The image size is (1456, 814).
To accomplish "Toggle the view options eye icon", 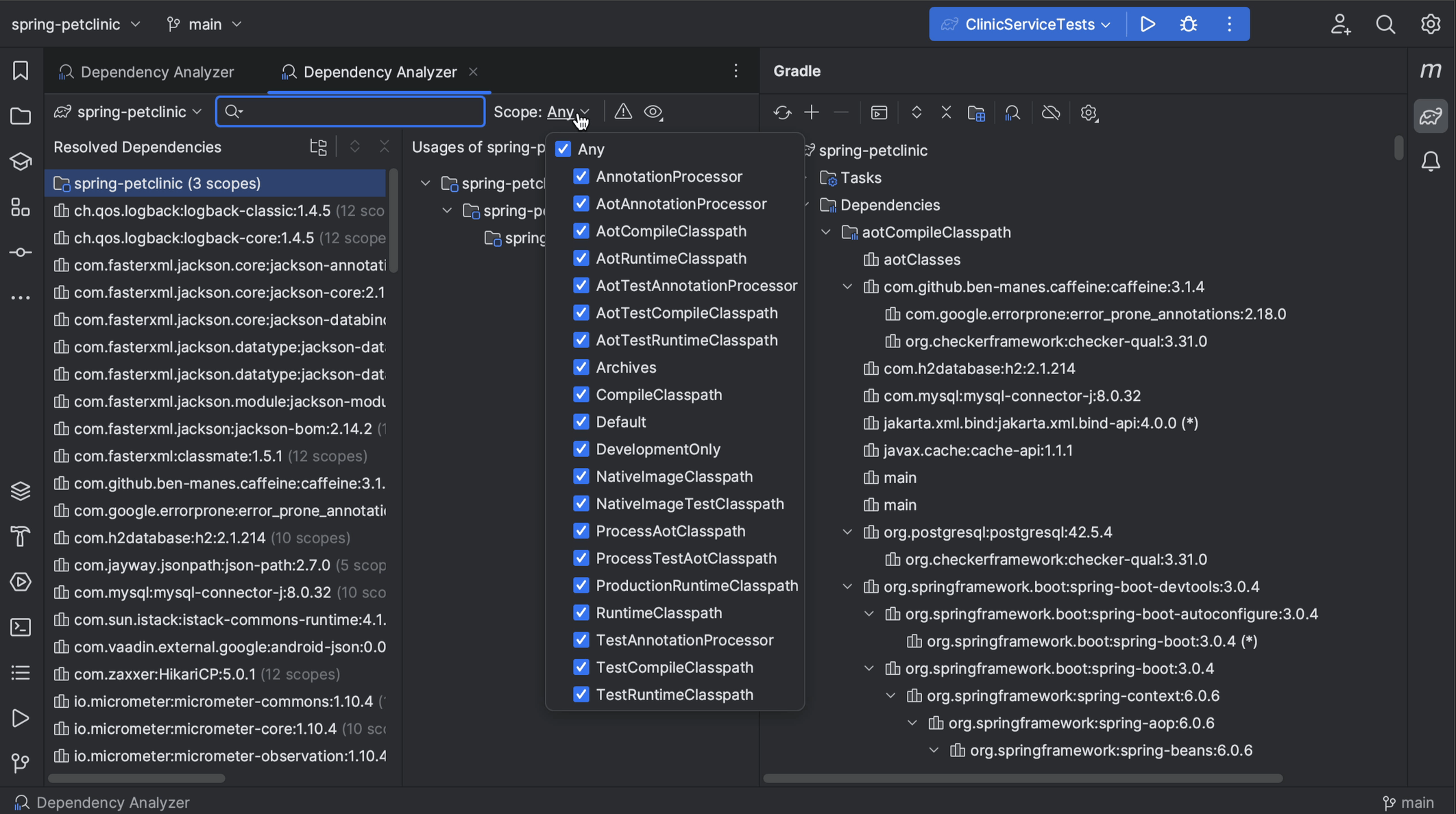I will [653, 112].
